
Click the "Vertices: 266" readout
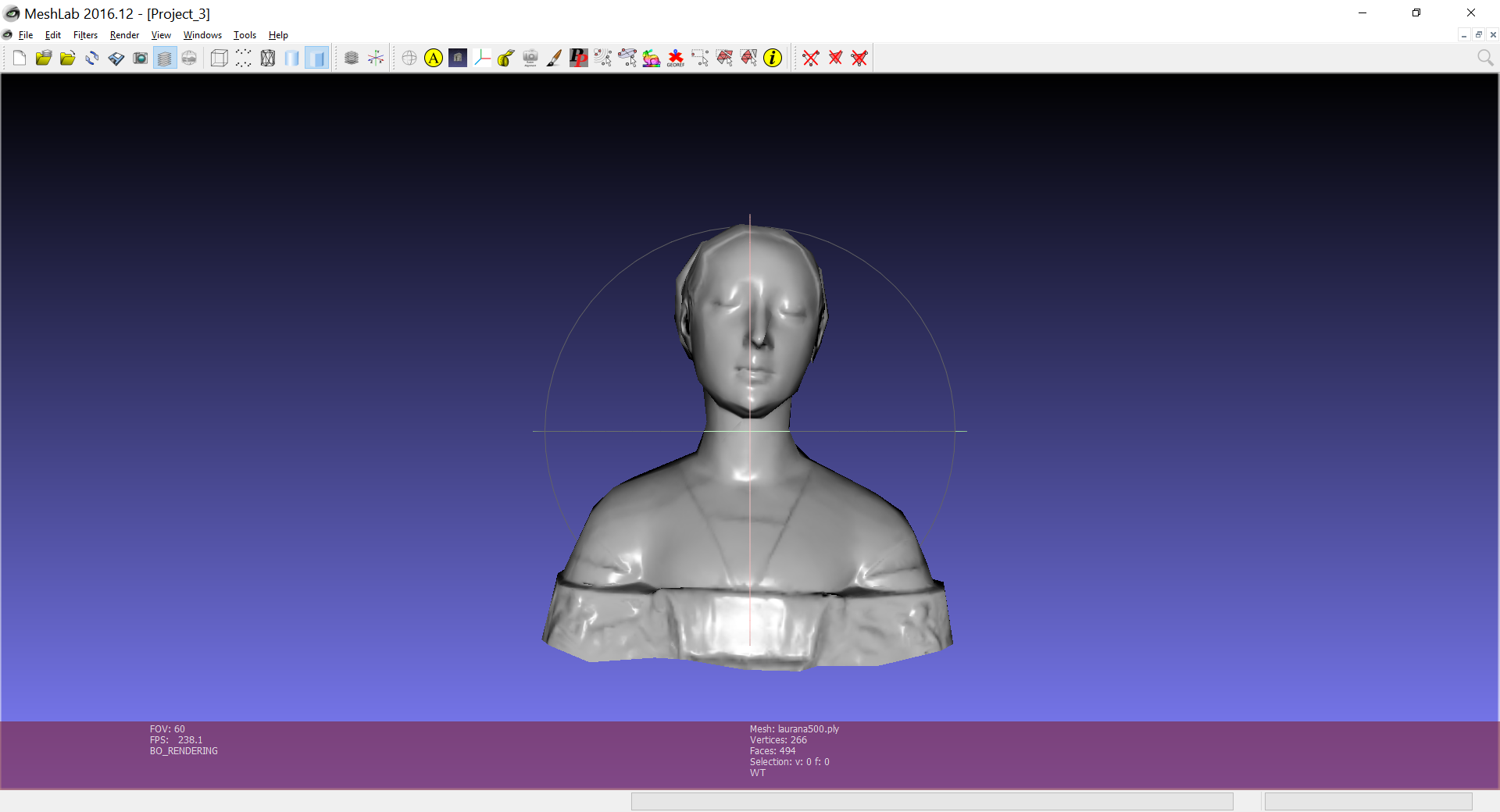click(778, 740)
